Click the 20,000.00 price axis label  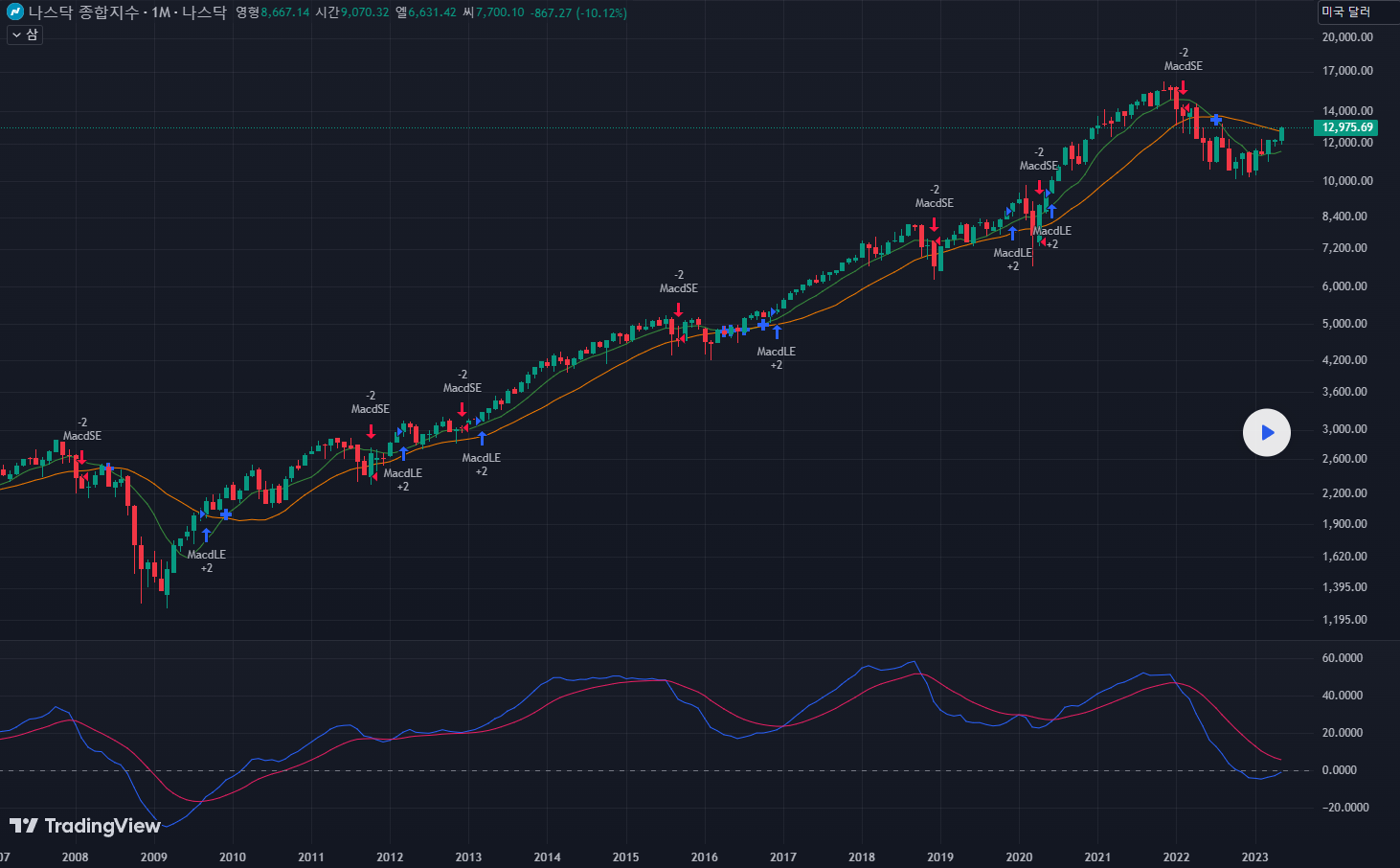1347,37
